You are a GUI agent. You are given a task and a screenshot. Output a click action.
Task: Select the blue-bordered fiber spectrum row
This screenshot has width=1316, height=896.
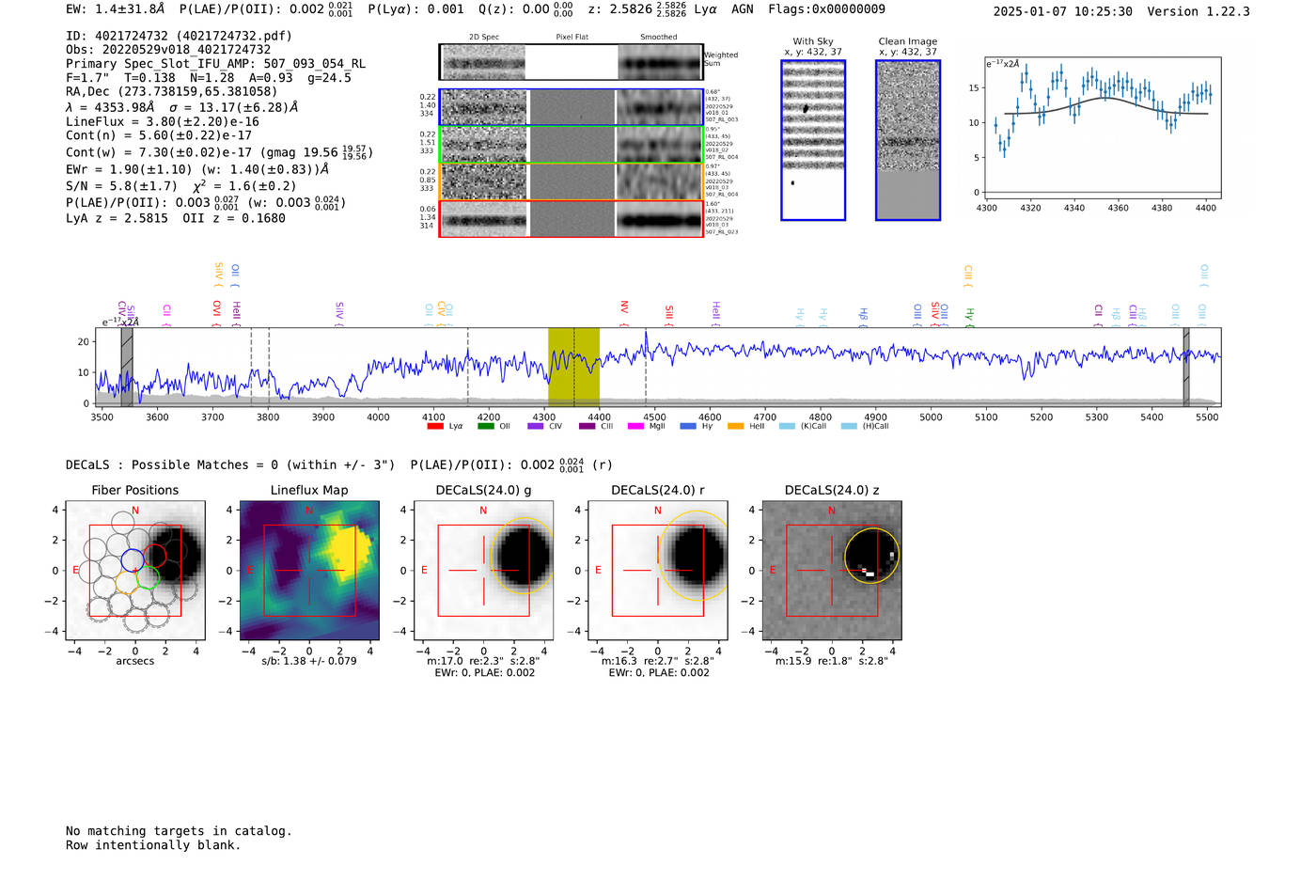coord(572,107)
